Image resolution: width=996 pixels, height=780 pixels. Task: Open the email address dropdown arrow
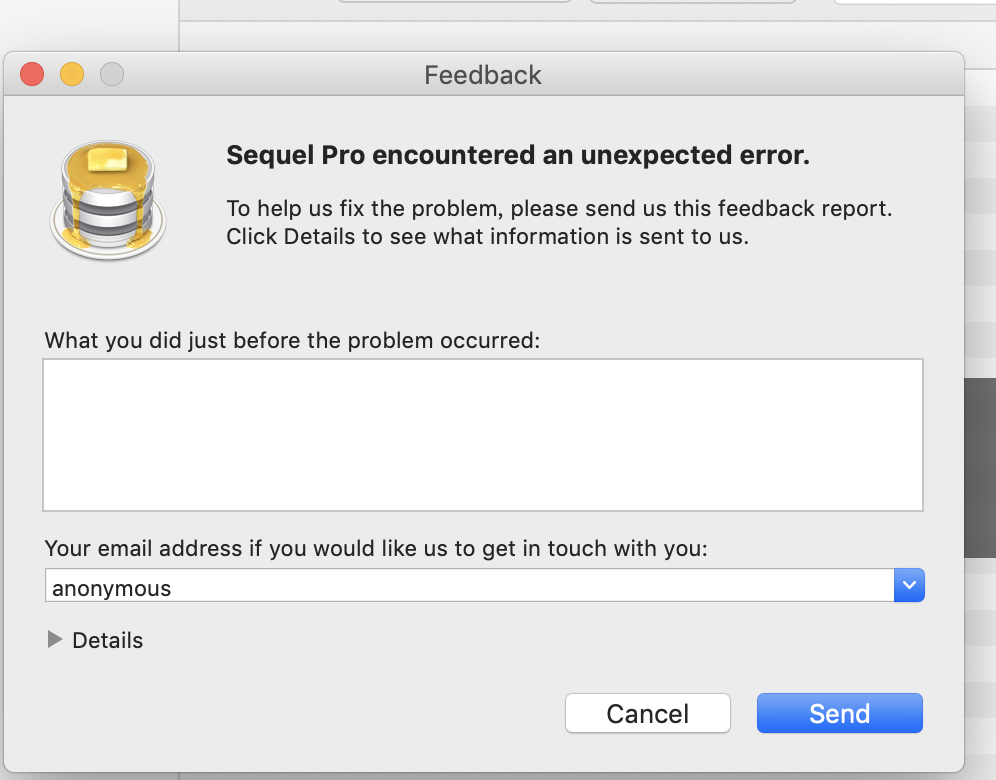pyautogui.click(x=909, y=586)
